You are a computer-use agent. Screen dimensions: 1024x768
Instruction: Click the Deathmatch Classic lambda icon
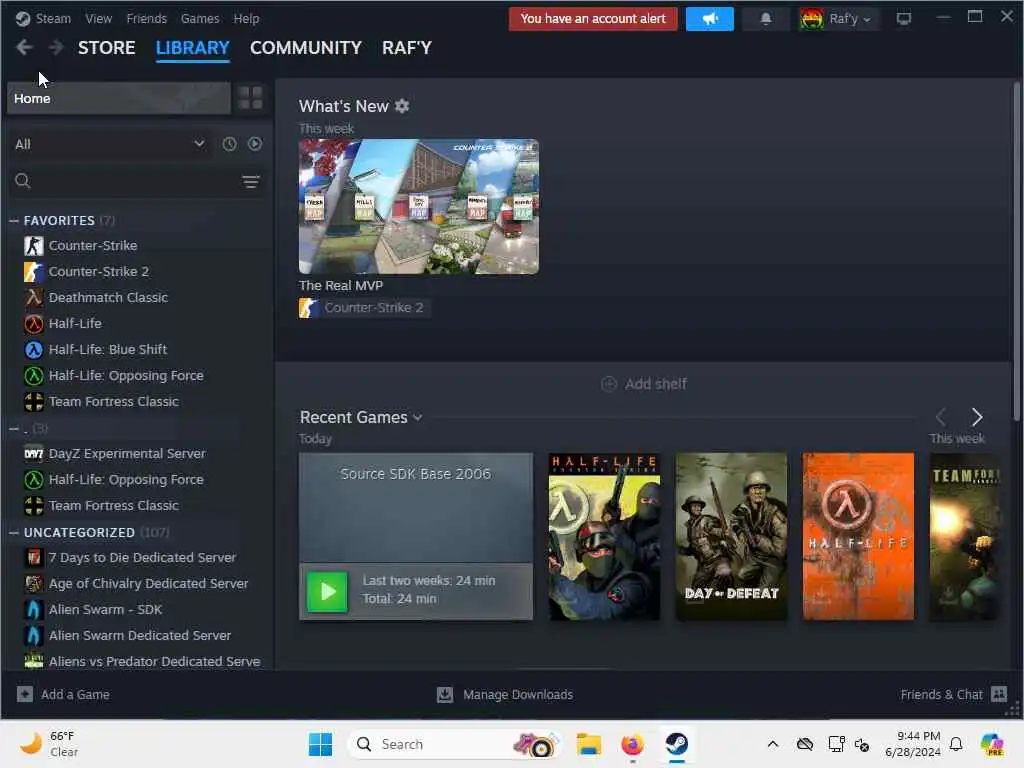pos(34,298)
